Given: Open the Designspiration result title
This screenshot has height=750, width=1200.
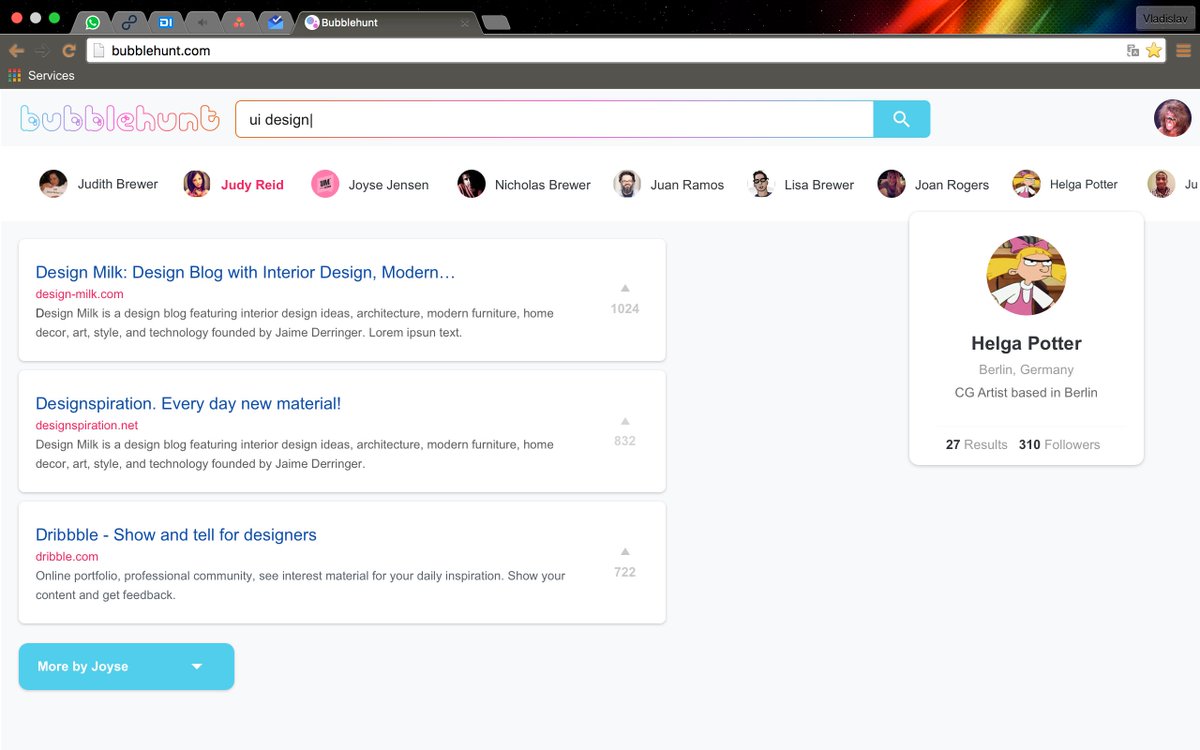Looking at the screenshot, I should tap(188, 404).
